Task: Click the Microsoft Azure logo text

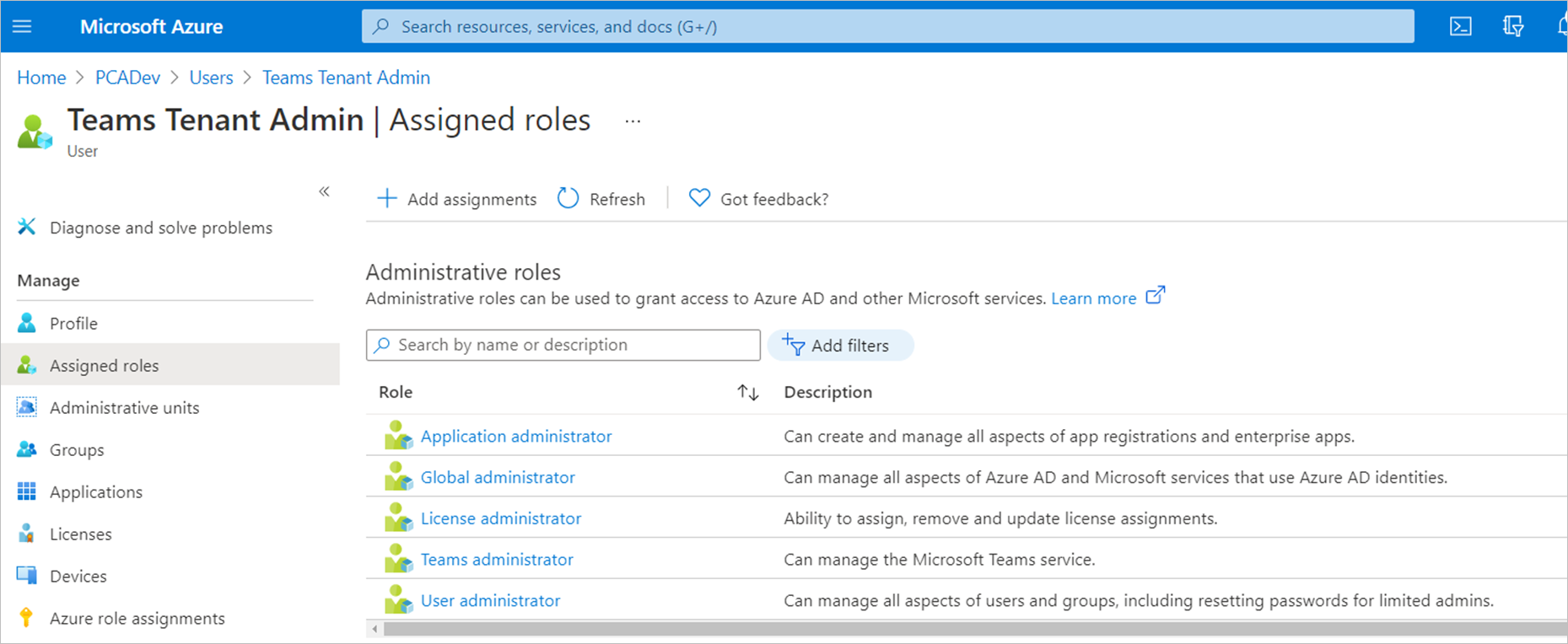Action: [x=151, y=26]
